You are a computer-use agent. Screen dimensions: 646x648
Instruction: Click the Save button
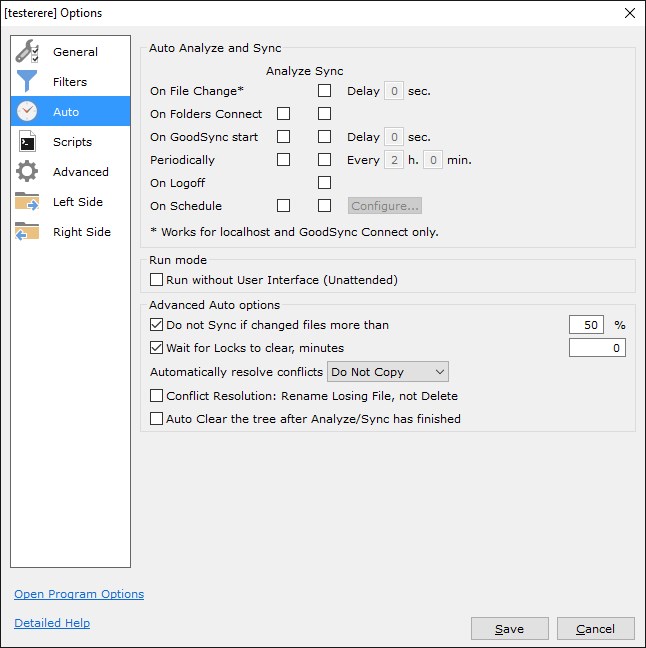point(509,629)
